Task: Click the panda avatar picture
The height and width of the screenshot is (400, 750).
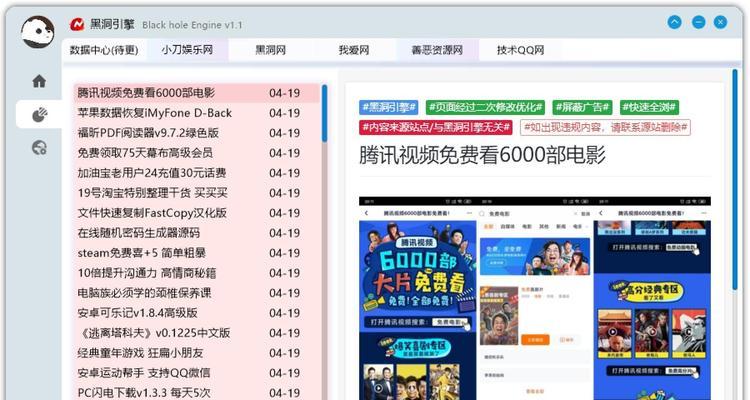Action: (x=37, y=32)
